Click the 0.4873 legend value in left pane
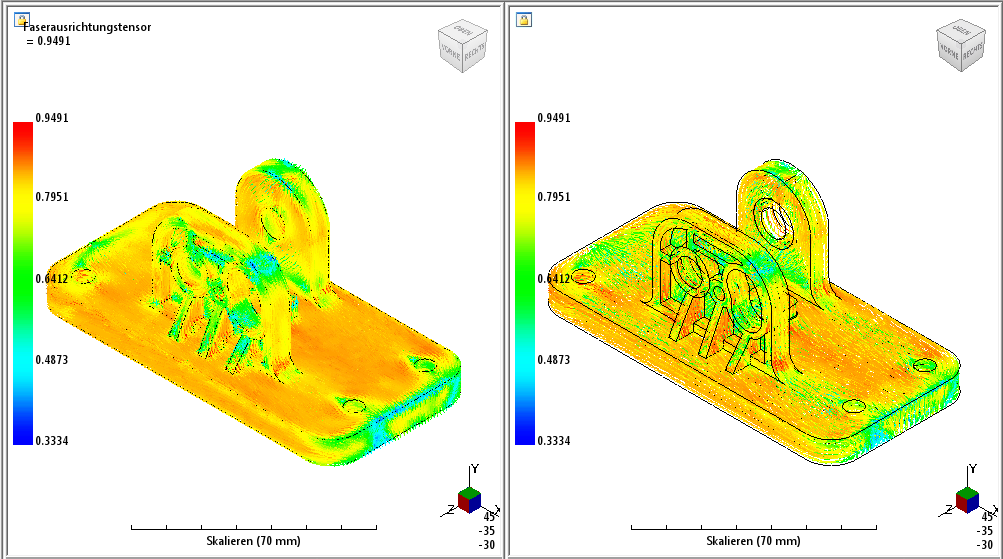Image resolution: width=1003 pixels, height=559 pixels. click(x=52, y=359)
